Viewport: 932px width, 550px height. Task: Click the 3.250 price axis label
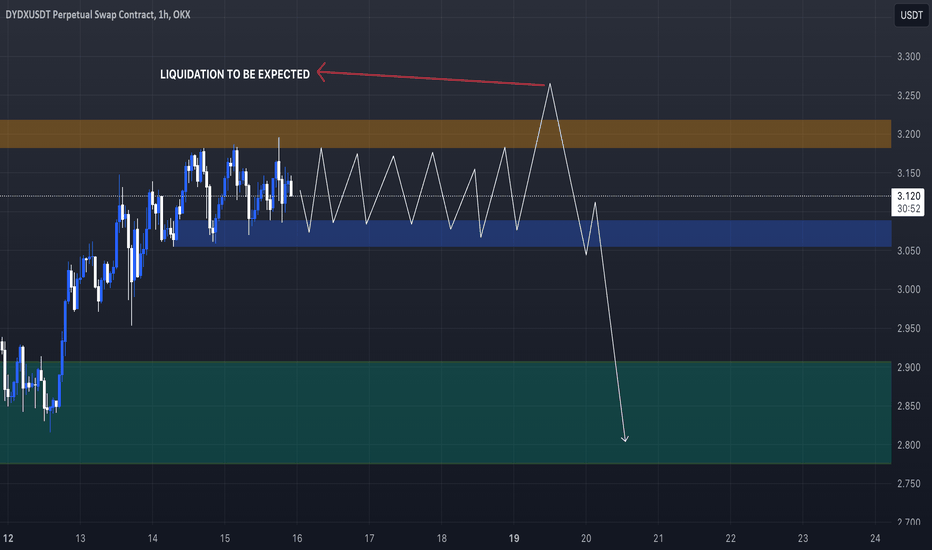coord(909,95)
